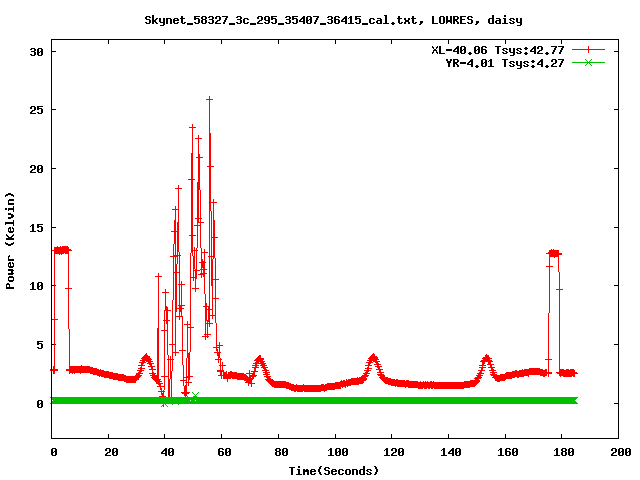
Task: Click the green x marker near 50 seconds
Action: click(196, 396)
